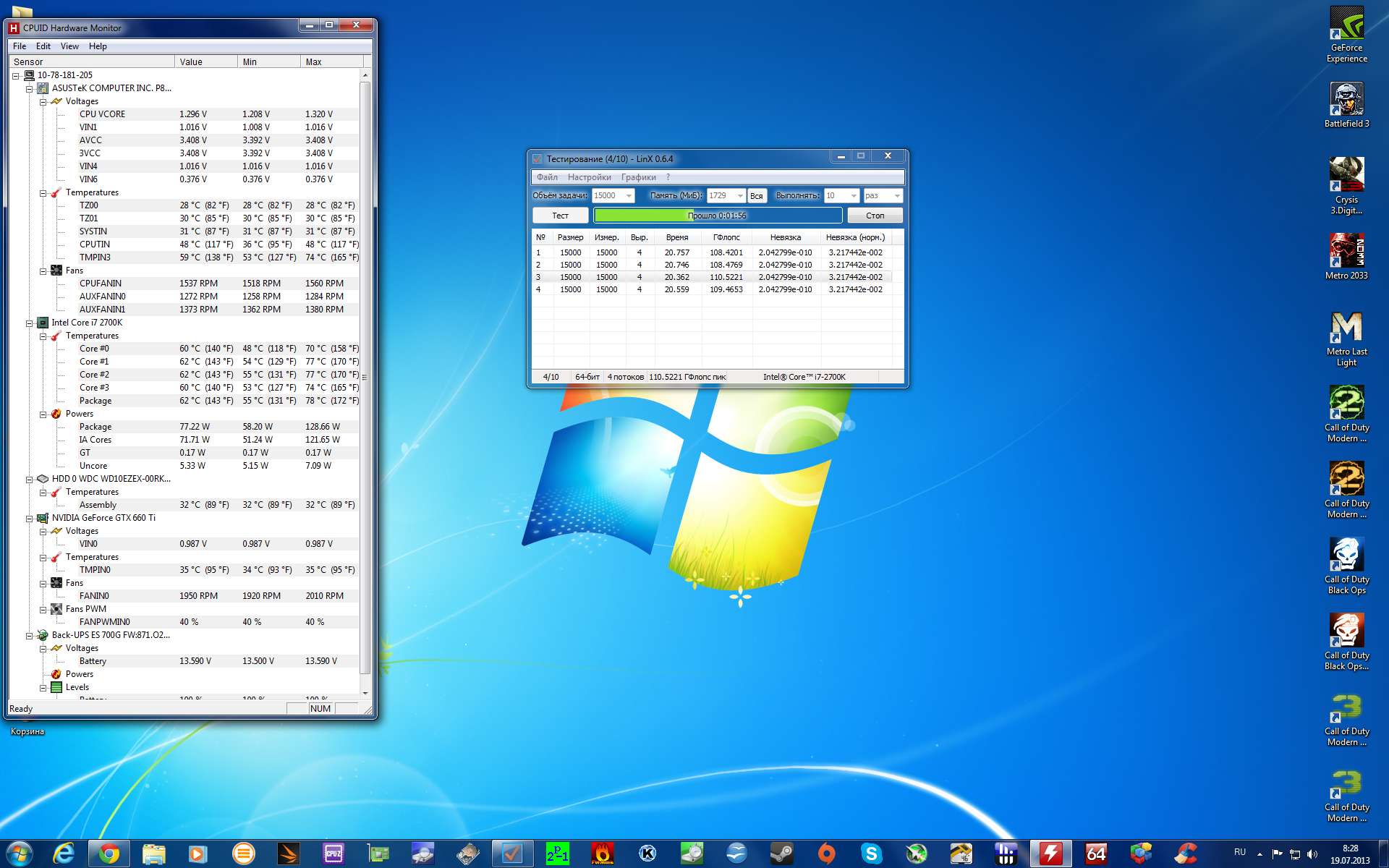
Task: Click the CPU-Z taskbar icon
Action: click(334, 854)
